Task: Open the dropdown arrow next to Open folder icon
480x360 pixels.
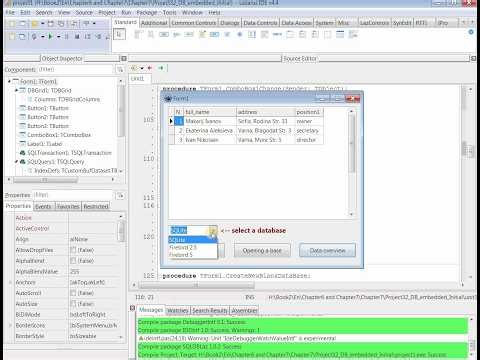Action: tap(43, 24)
